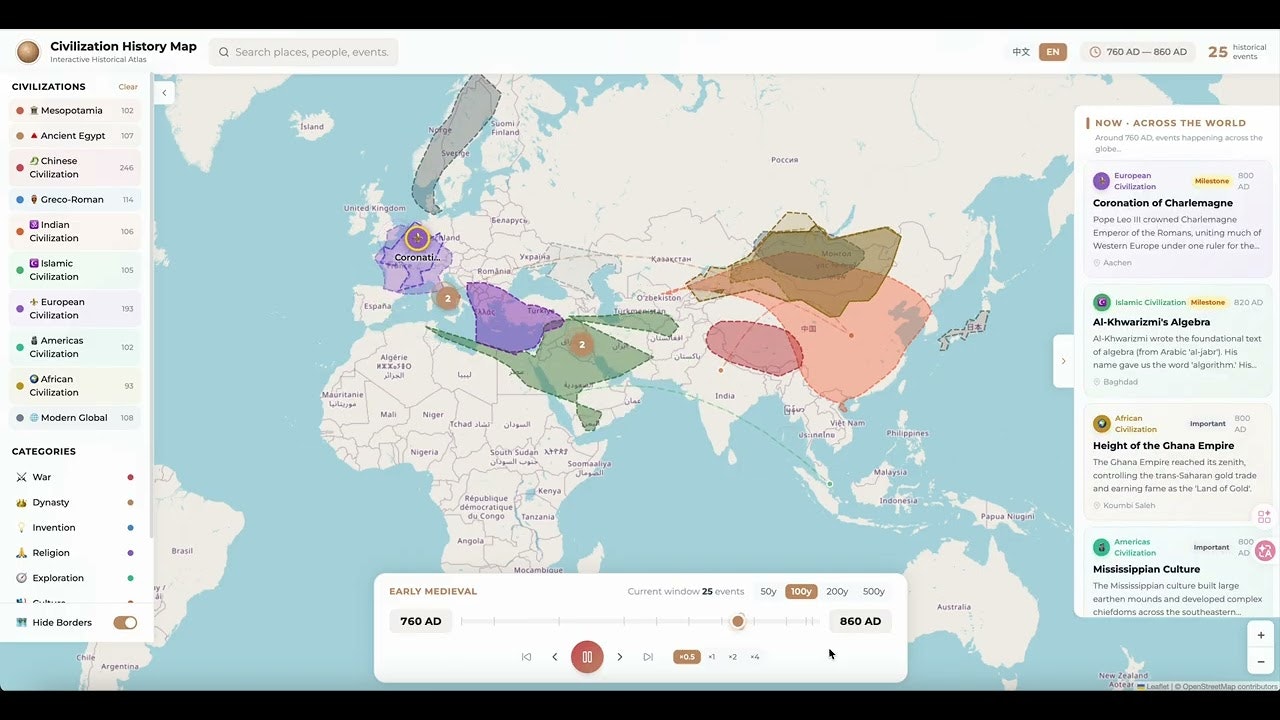Switch language to 中文
This screenshot has width=1280, height=720.
[1020, 51]
